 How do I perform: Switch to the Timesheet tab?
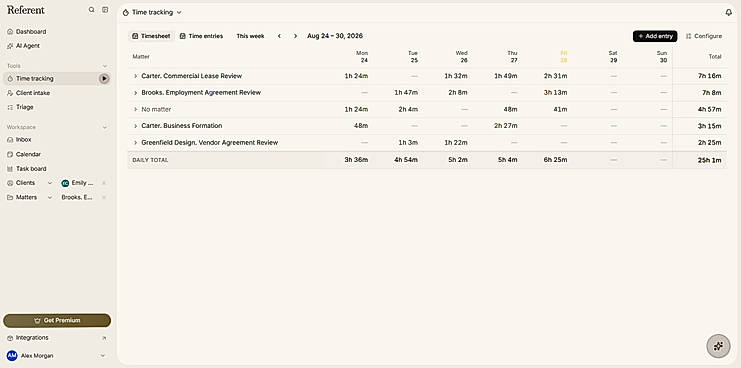pos(151,36)
